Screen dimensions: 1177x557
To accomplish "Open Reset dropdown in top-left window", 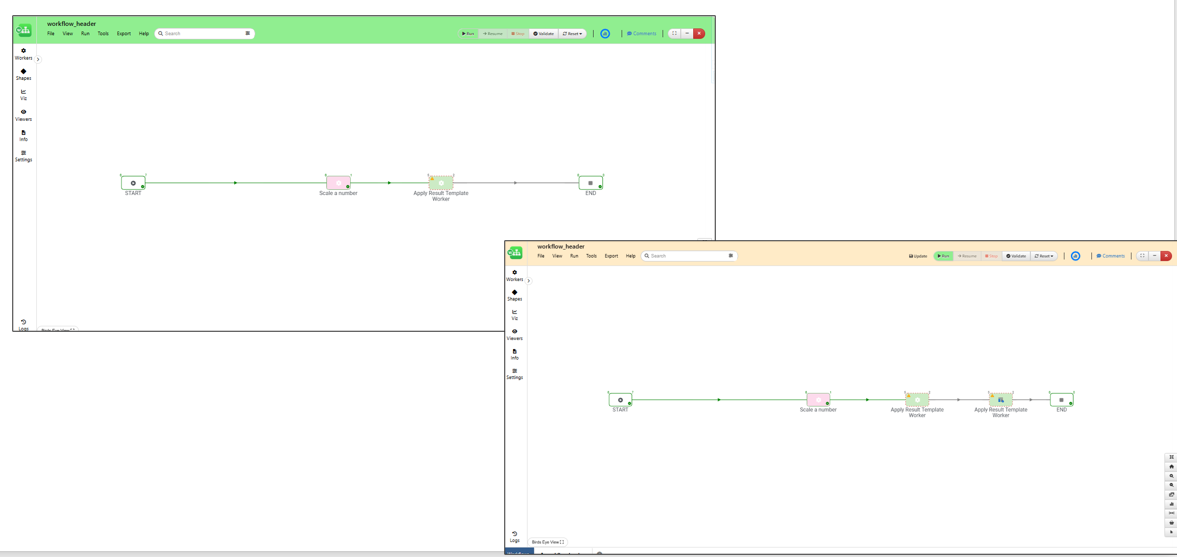I will 572,34.
